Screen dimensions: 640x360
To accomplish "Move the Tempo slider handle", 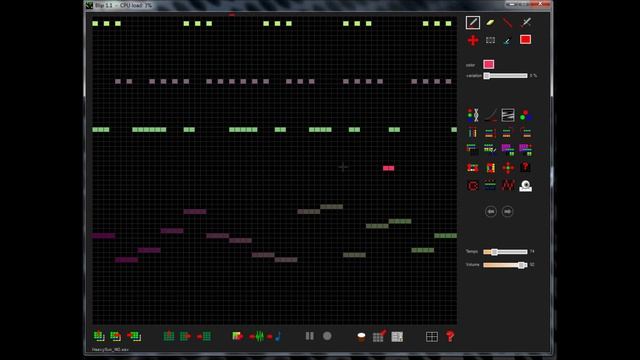I will [494, 252].
